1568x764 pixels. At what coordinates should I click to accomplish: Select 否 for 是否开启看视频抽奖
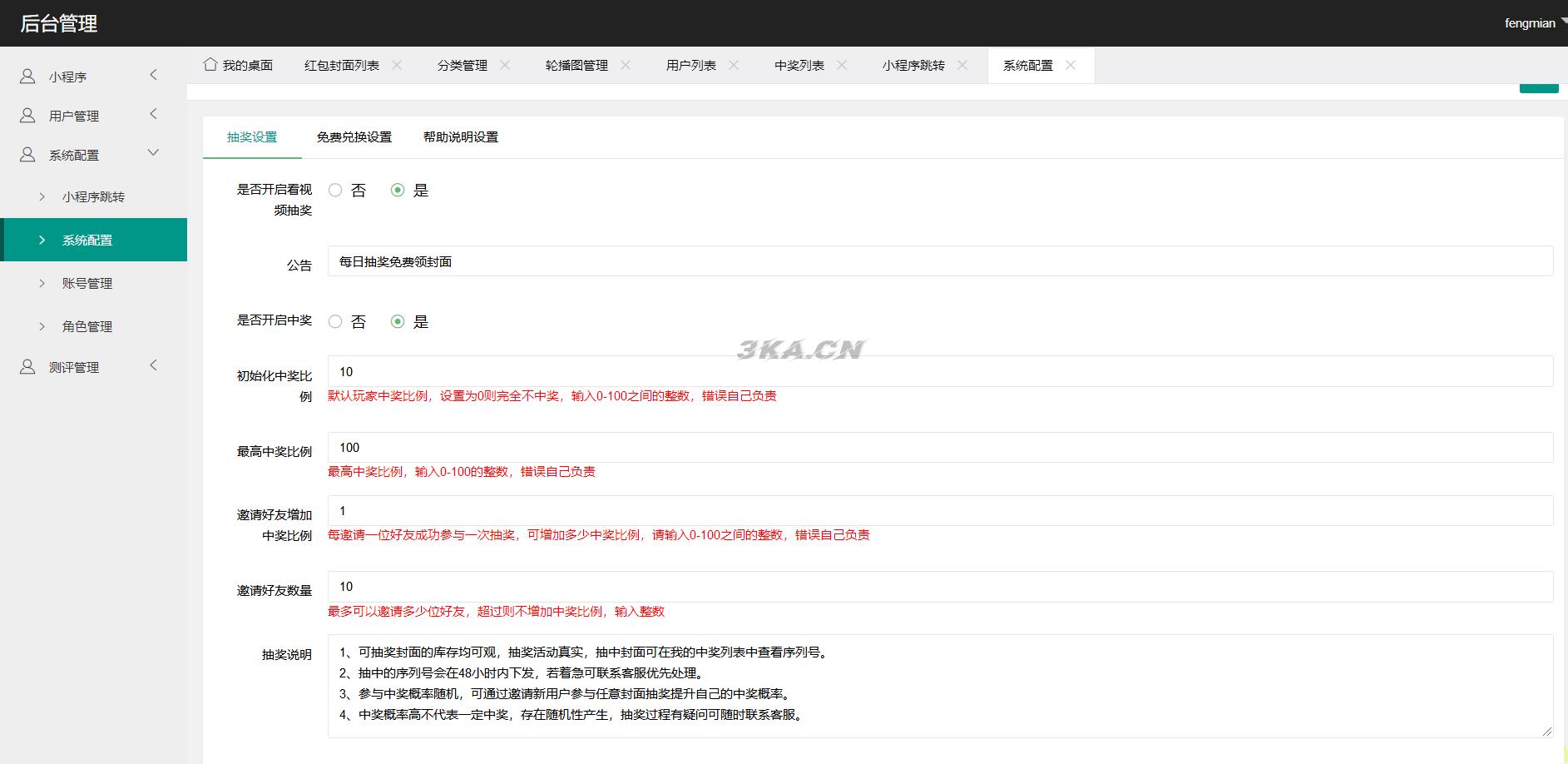[335, 191]
